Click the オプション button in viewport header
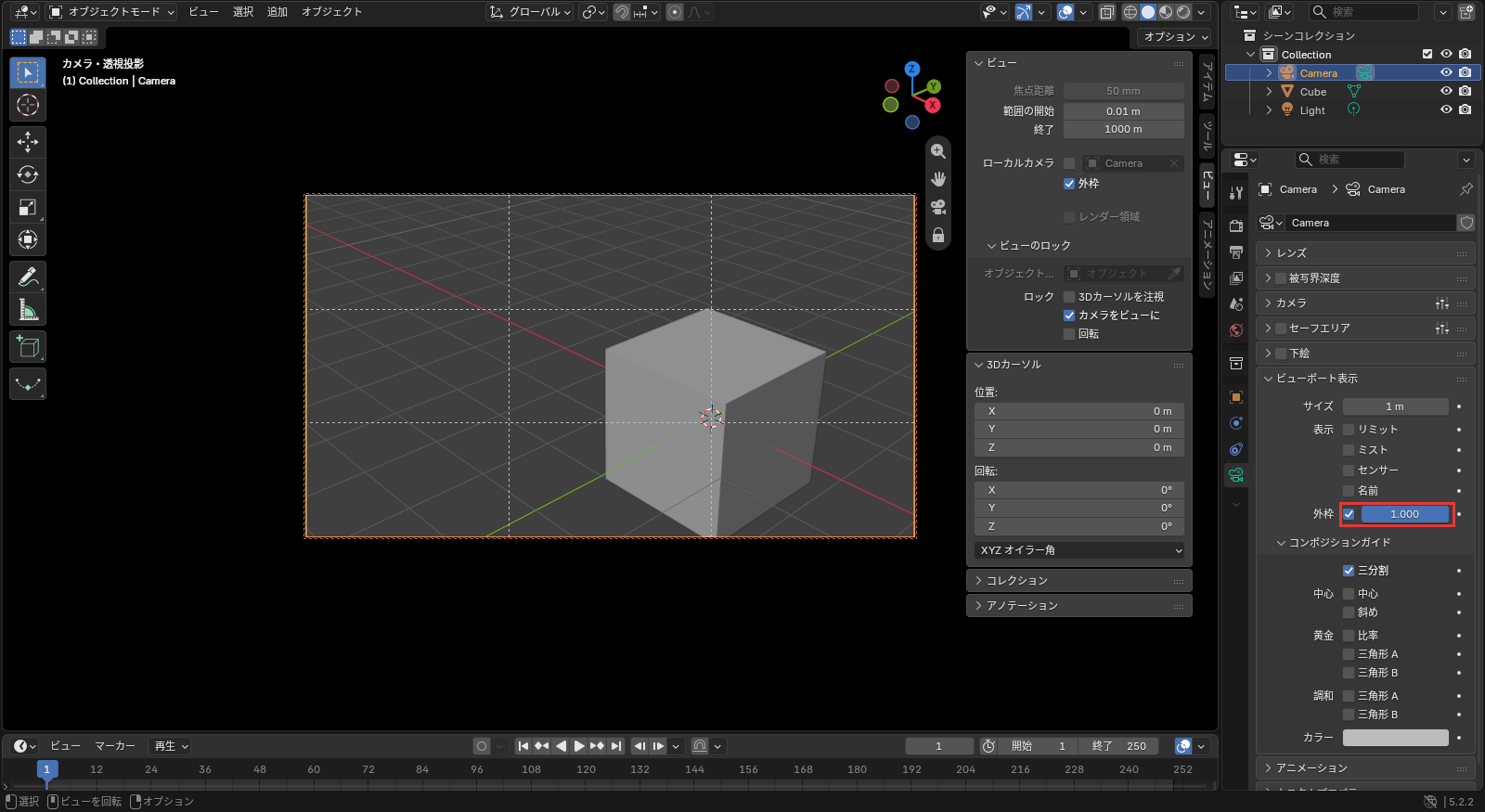Screen dimensions: 1485x812 click(x=1175, y=37)
